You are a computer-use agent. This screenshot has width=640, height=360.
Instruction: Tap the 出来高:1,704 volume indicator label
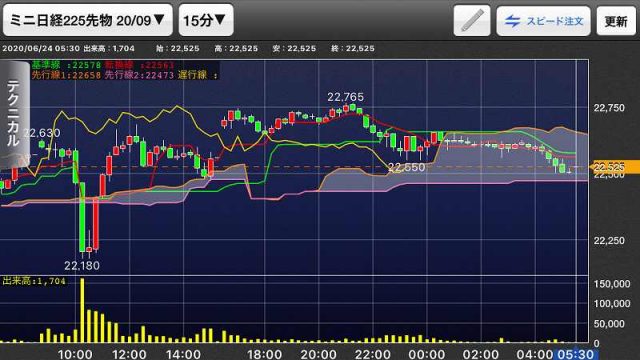(34, 281)
